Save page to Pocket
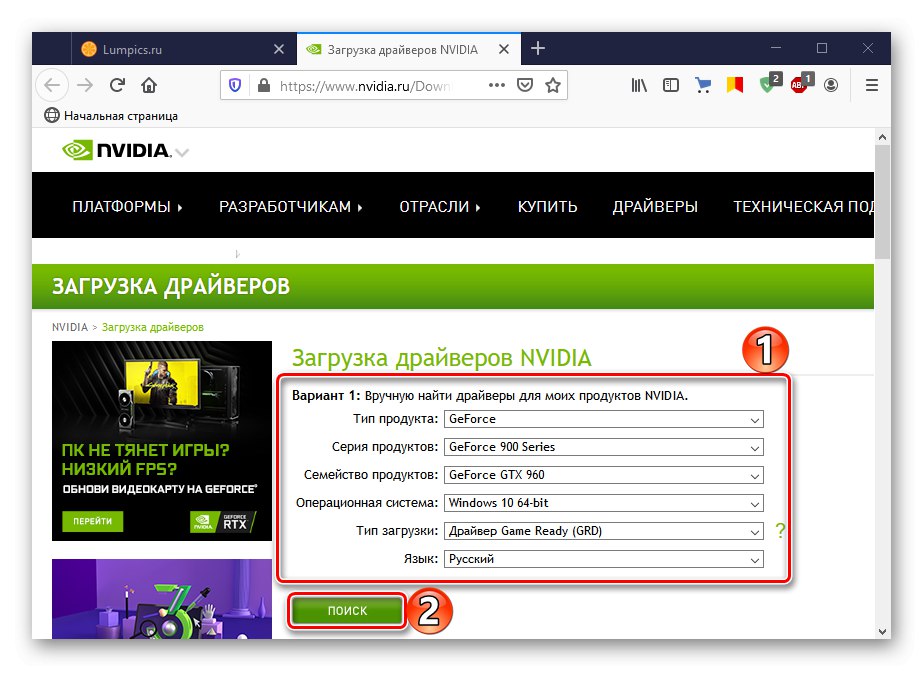Screen dimensions: 923x679 pos(524,85)
